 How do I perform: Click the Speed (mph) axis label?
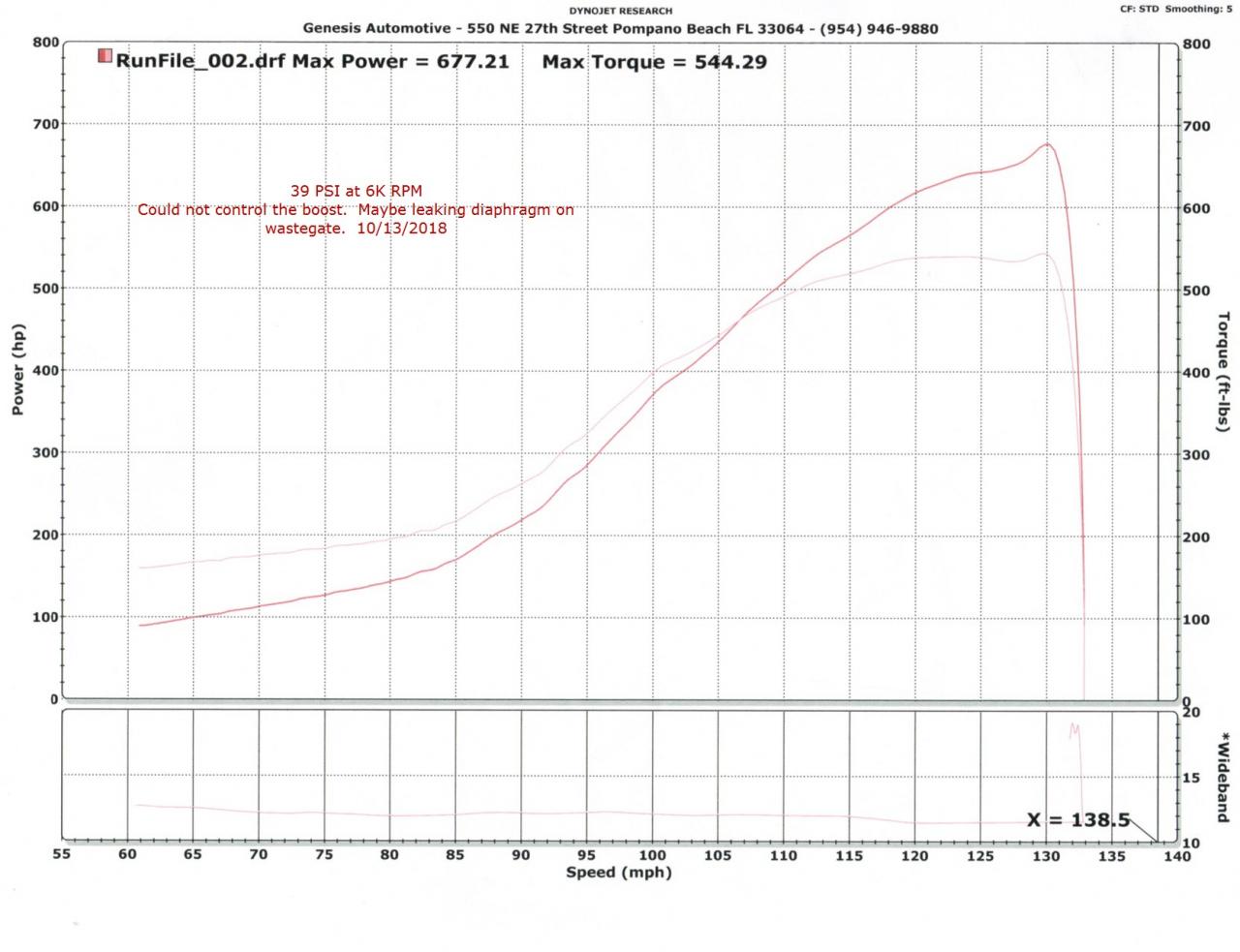point(619,873)
